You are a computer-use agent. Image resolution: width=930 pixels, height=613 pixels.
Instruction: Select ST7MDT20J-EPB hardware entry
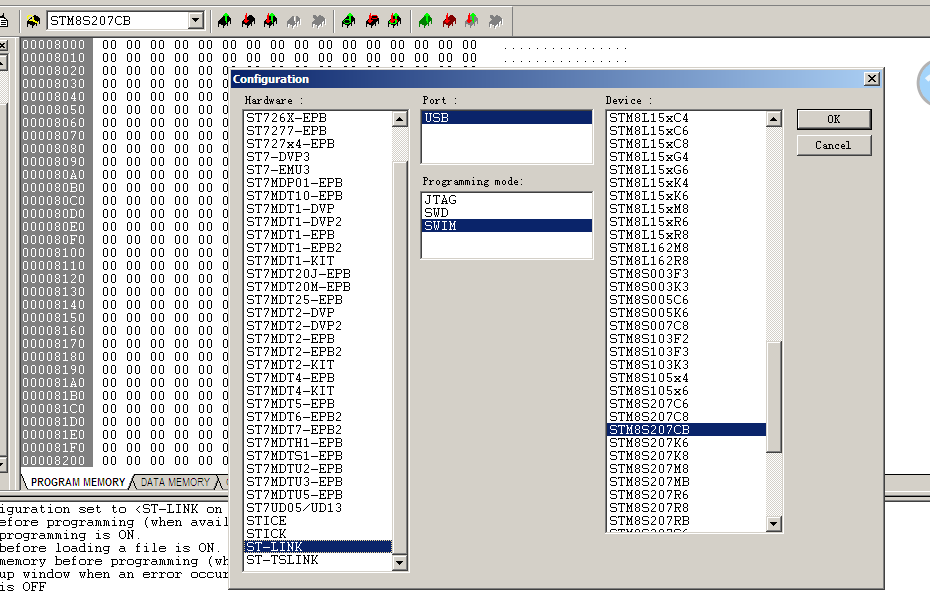pyautogui.click(x=318, y=274)
